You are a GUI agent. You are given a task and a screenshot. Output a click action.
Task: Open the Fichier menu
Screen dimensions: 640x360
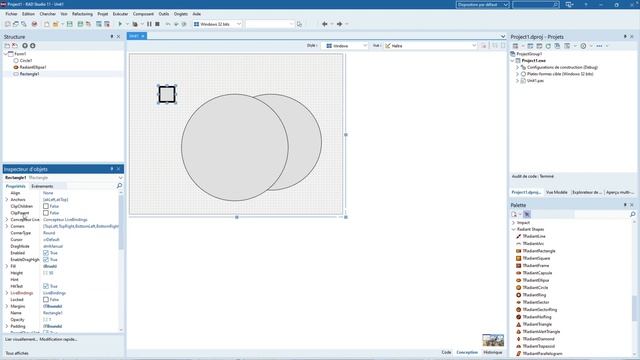click(x=11, y=14)
